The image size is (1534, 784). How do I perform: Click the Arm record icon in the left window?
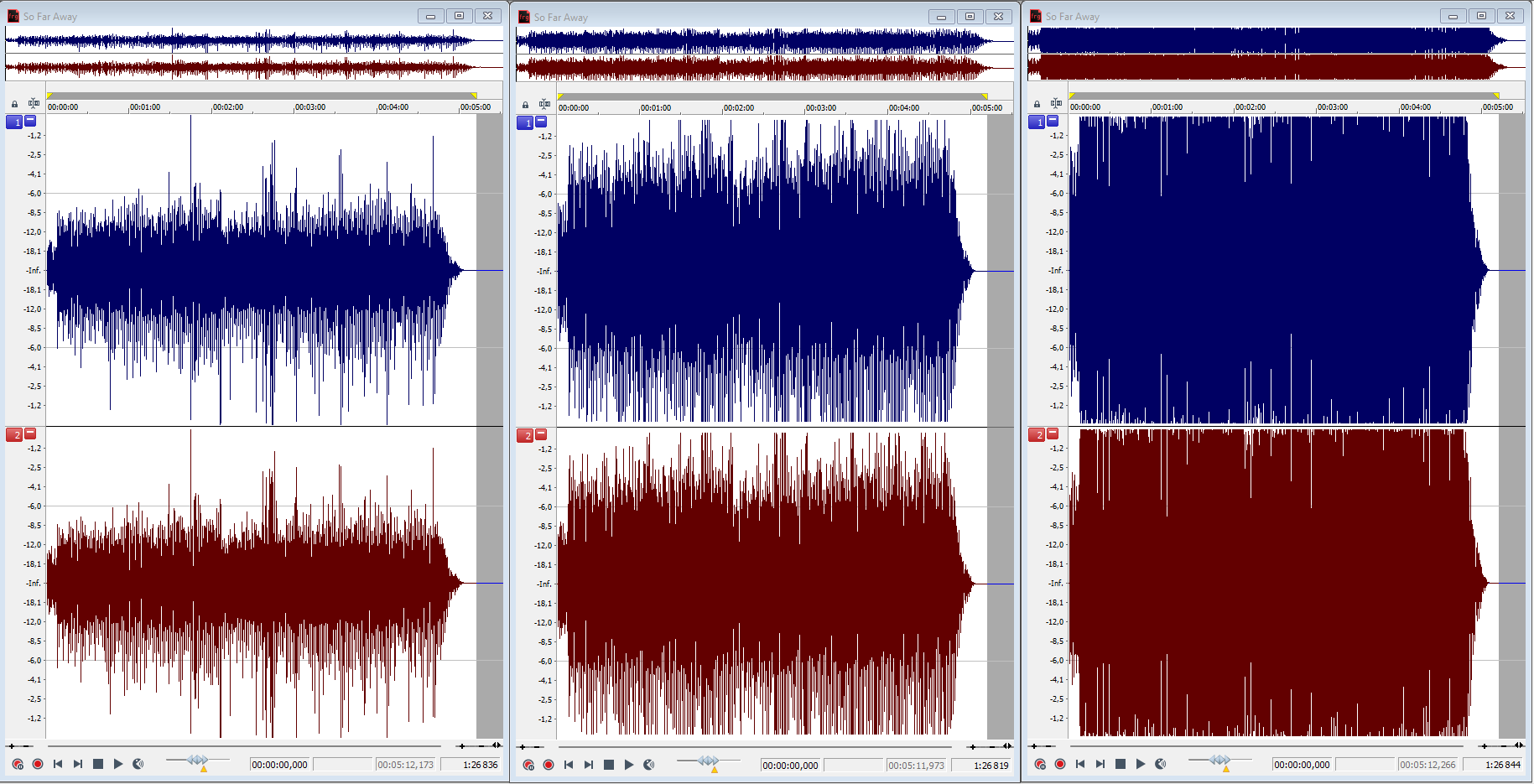[18, 764]
